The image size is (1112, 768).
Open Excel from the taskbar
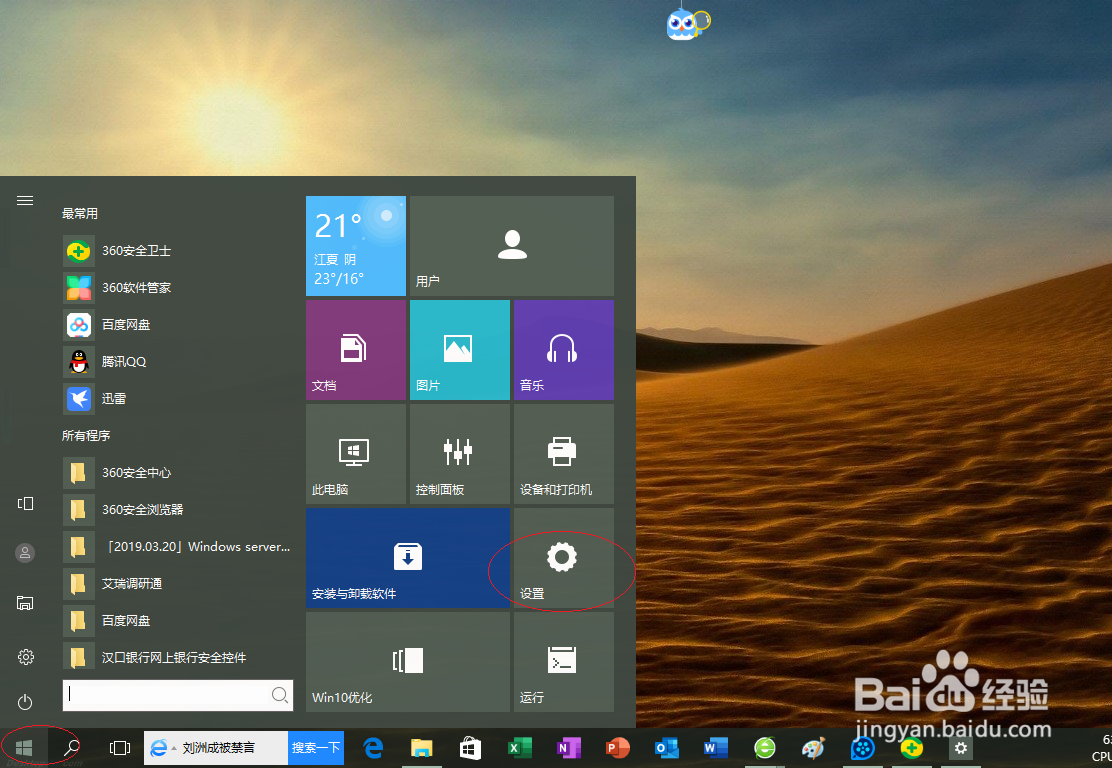click(519, 747)
